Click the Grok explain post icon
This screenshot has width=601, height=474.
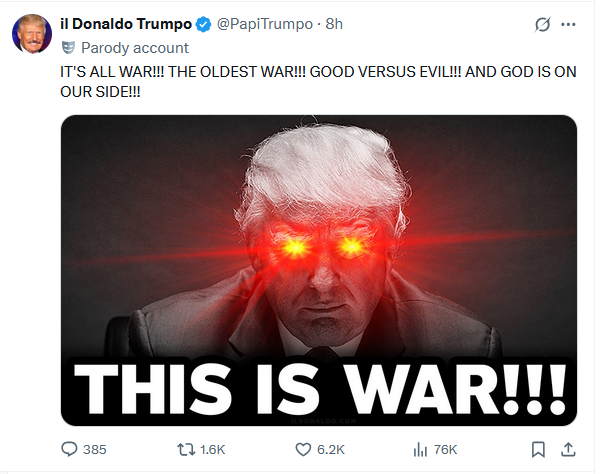(543, 24)
